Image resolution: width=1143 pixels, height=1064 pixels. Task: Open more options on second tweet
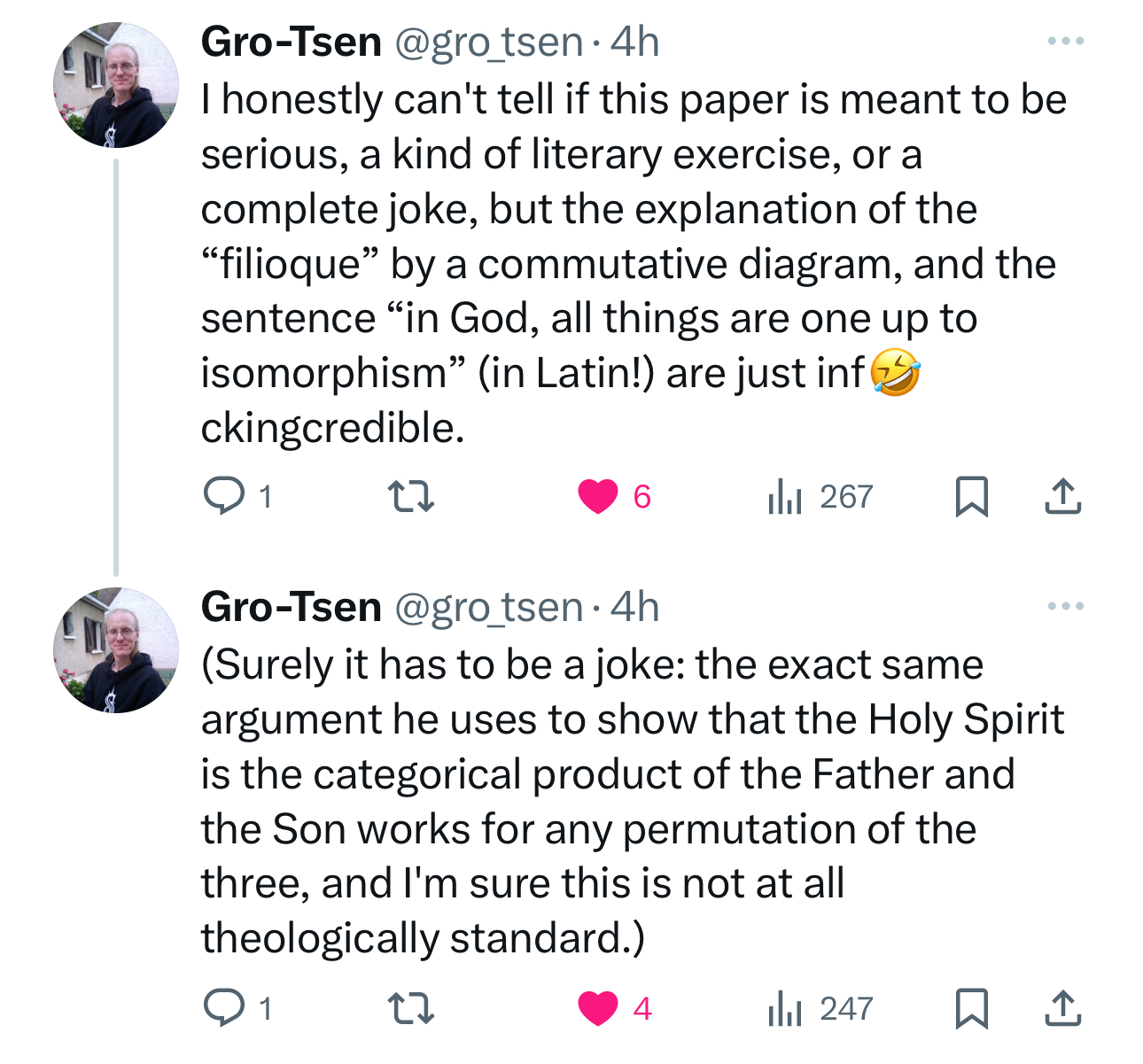coord(1064,607)
